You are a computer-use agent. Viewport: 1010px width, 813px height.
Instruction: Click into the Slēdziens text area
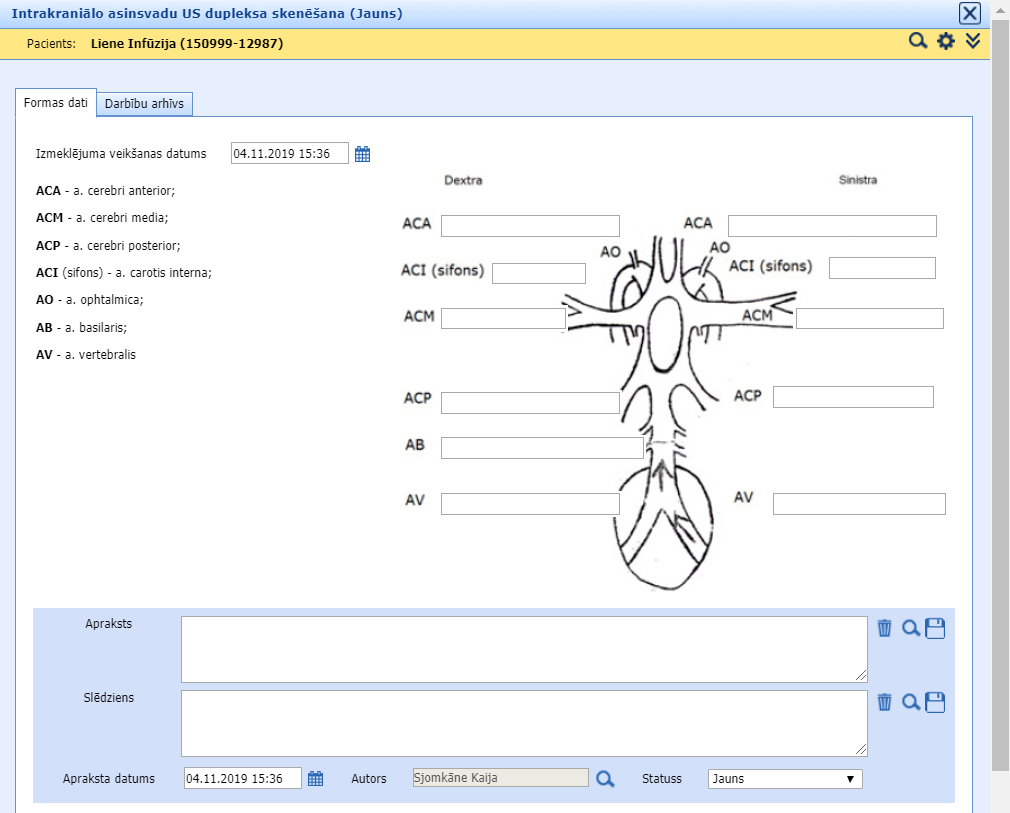[x=523, y=723]
